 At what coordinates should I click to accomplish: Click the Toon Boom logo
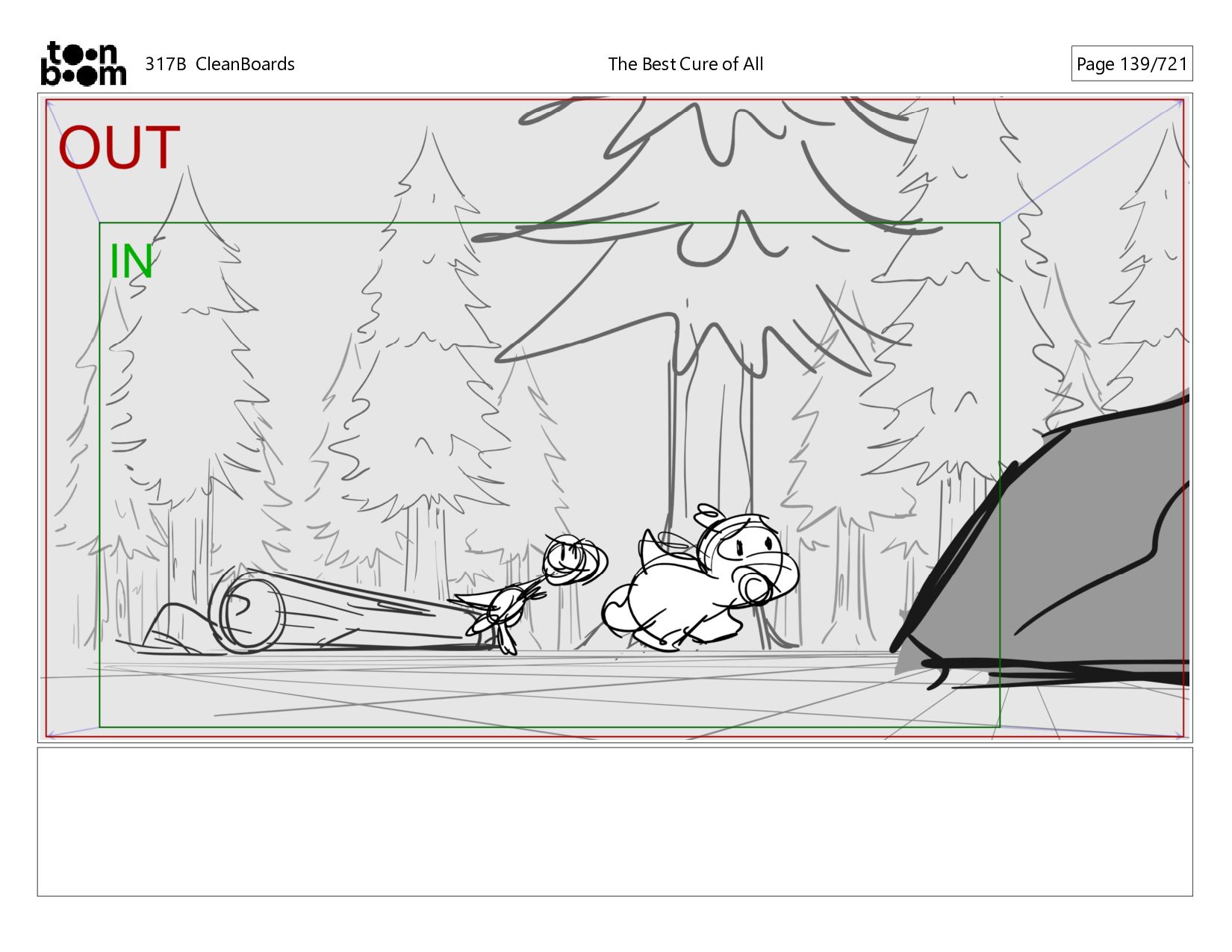(x=83, y=63)
